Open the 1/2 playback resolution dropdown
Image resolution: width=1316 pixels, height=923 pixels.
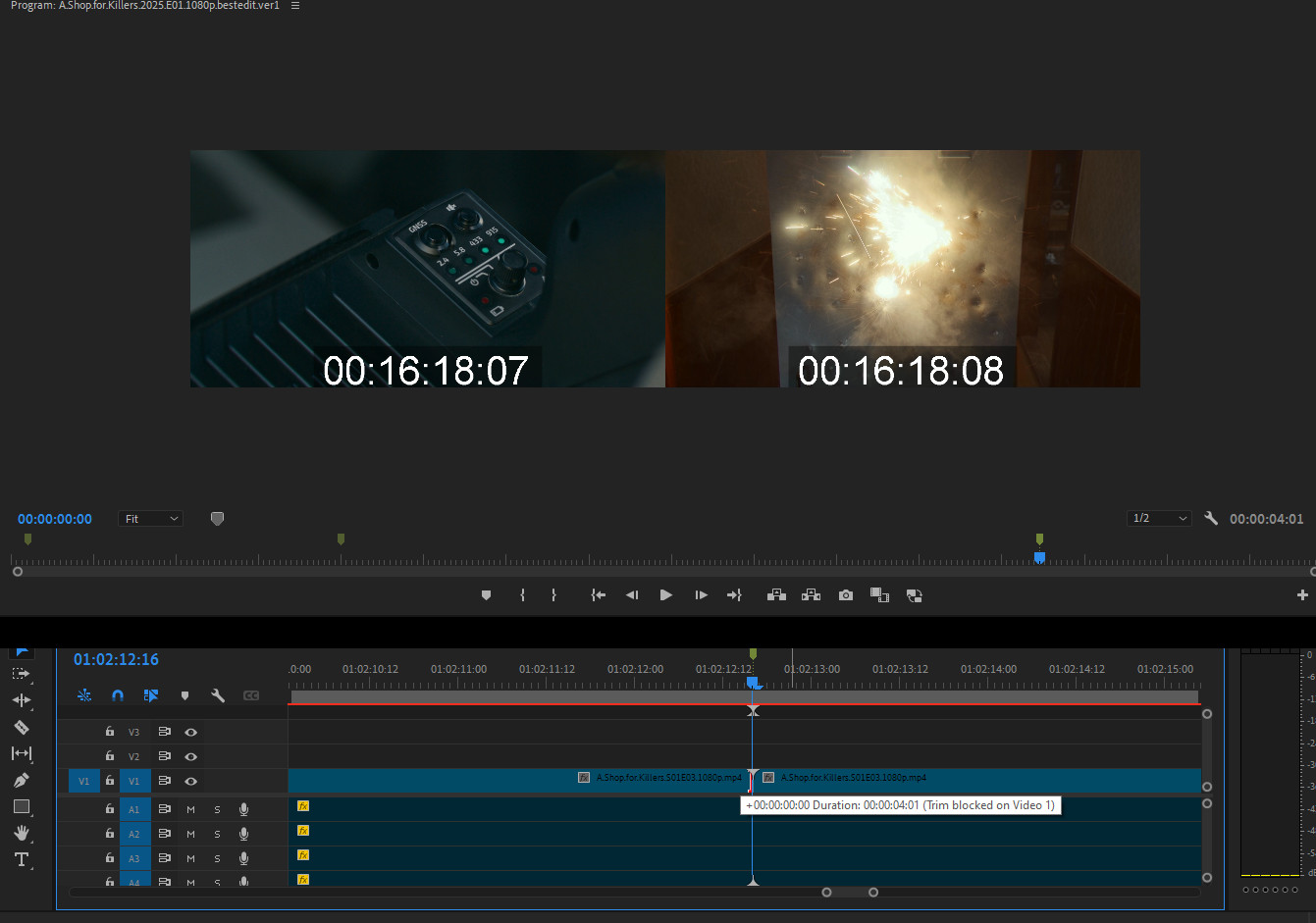1159,519
